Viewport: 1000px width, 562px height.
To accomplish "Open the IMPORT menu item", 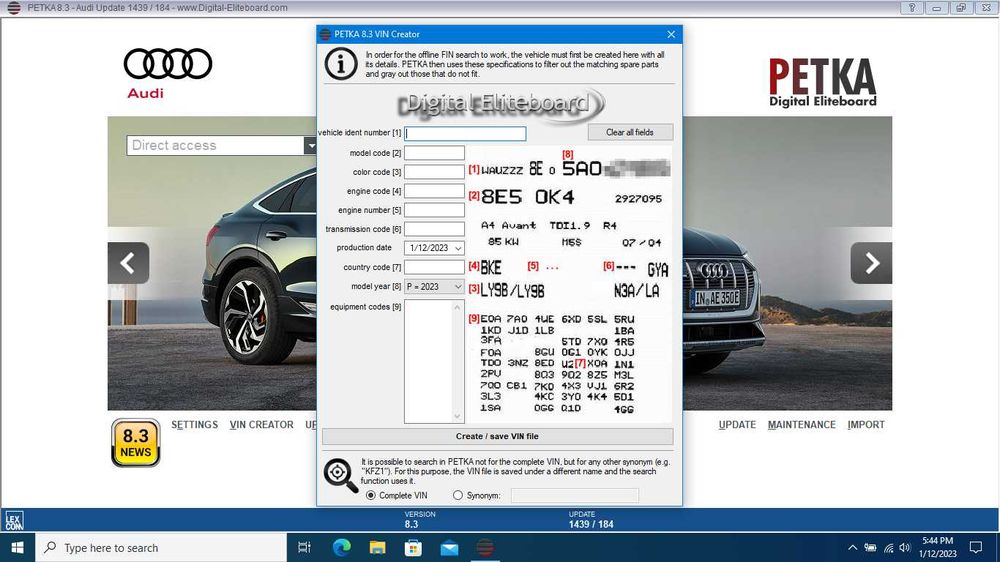I will tap(866, 425).
